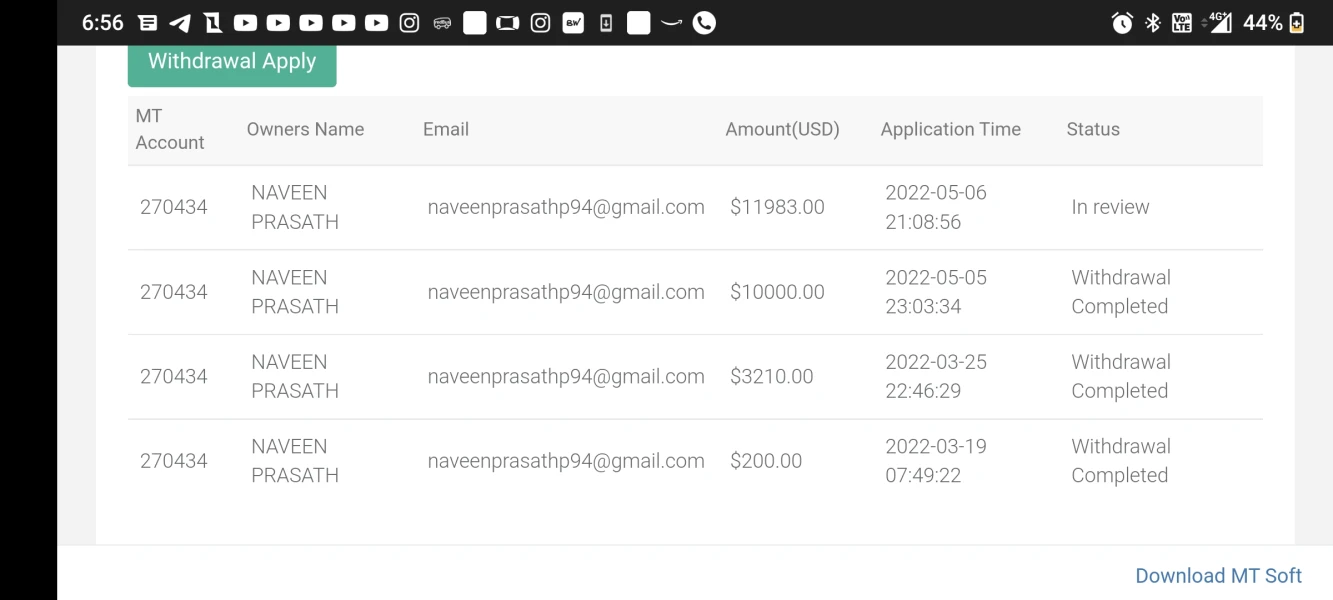The width and height of the screenshot is (1333, 600).
Task: Tap the BW app notification icon
Action: pos(573,23)
